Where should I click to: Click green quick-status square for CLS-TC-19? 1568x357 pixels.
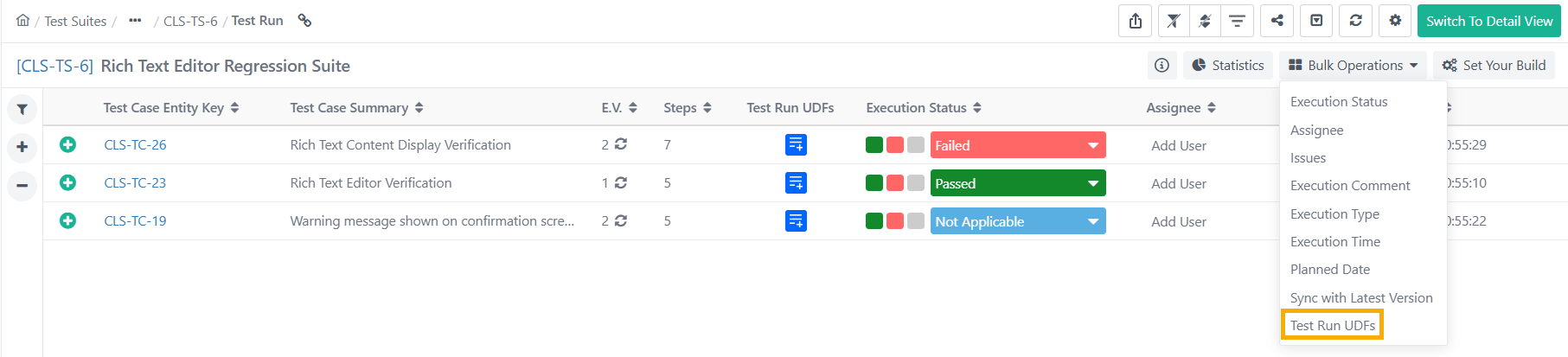(874, 221)
